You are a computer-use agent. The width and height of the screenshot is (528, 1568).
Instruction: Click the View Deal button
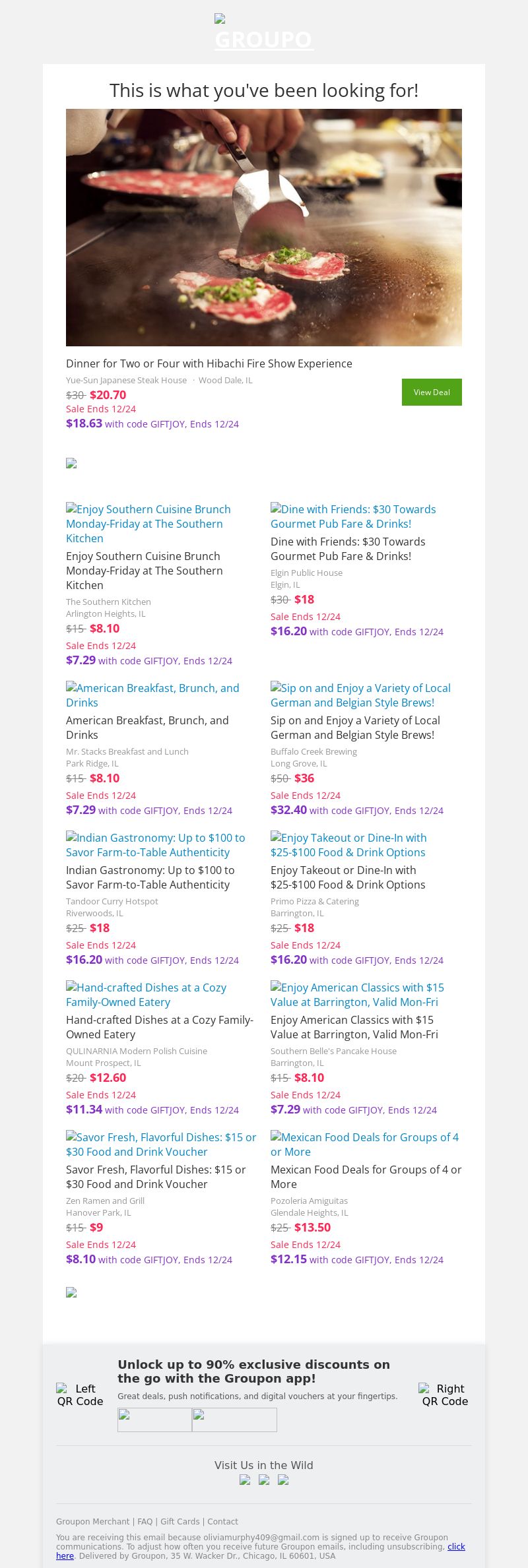(x=432, y=392)
